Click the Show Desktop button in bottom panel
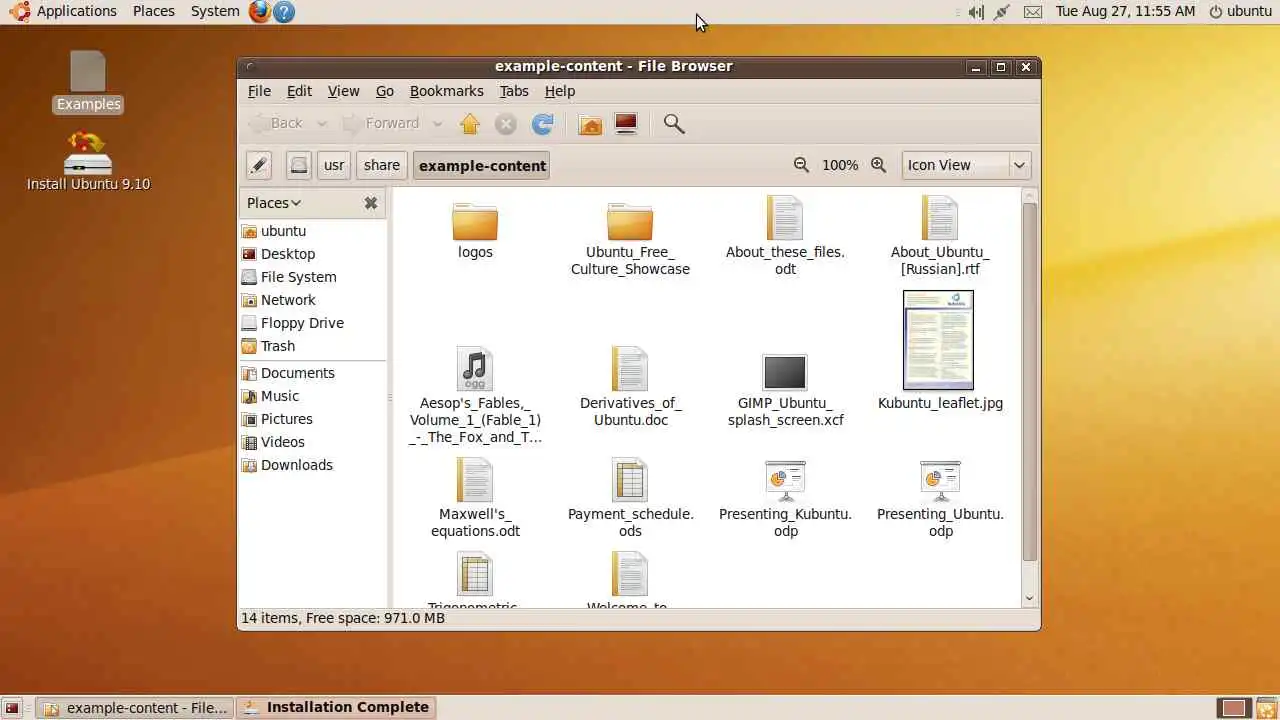Image resolution: width=1280 pixels, height=720 pixels. pos(13,708)
